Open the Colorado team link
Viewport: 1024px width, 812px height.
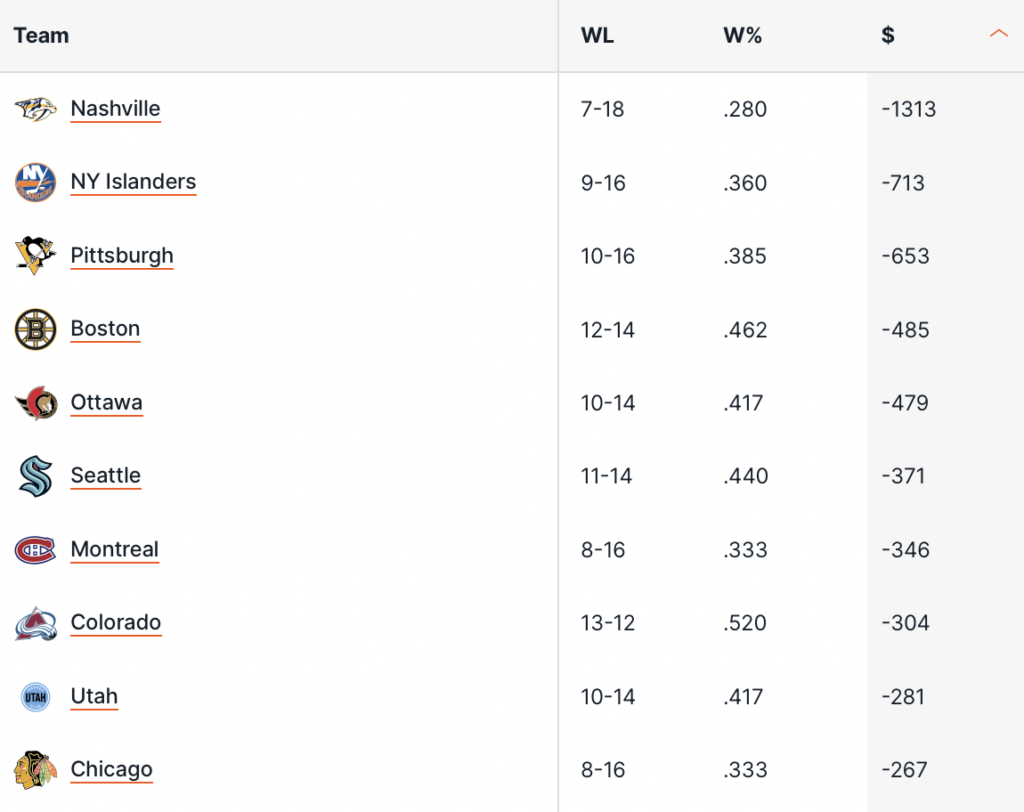(115, 622)
